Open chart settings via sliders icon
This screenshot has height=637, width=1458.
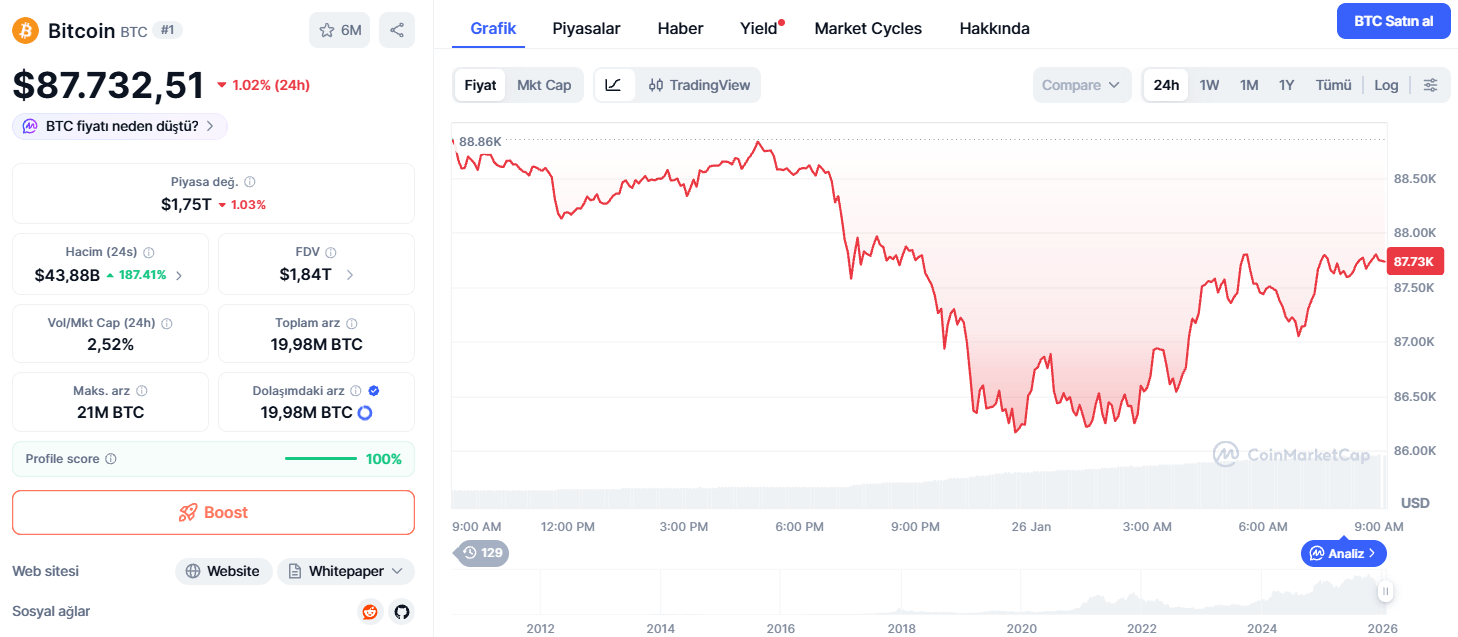(1431, 85)
